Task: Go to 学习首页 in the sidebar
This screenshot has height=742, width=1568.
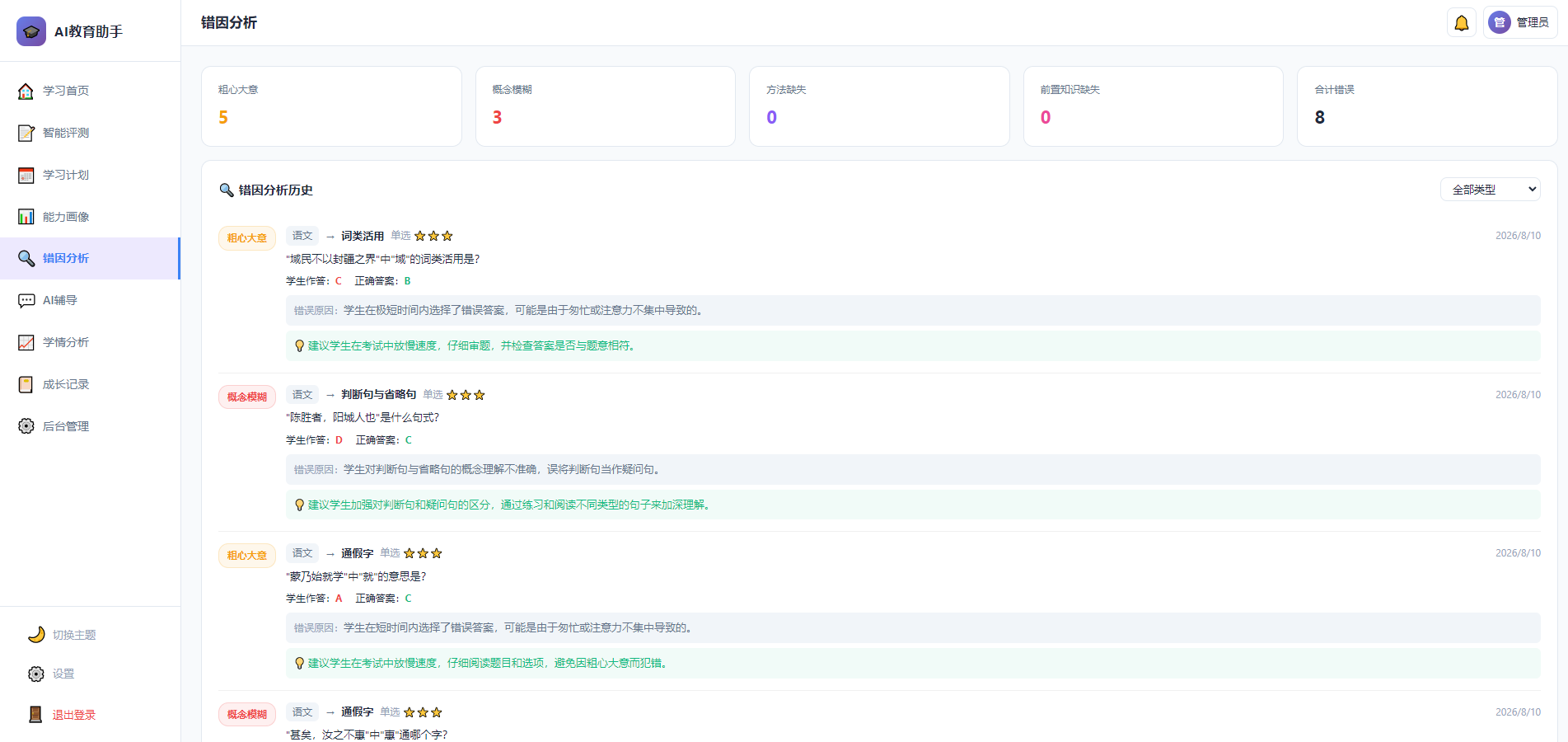Action: click(x=91, y=91)
